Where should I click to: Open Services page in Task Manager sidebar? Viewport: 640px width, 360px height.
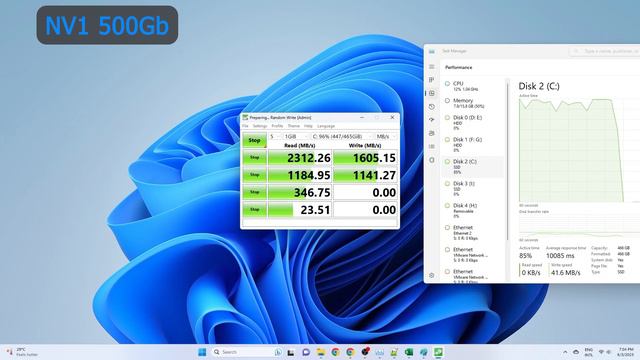coord(432,160)
